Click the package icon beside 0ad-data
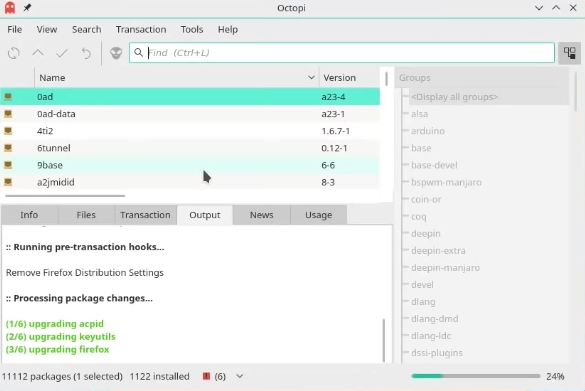This screenshot has height=391, width=585. [x=8, y=114]
